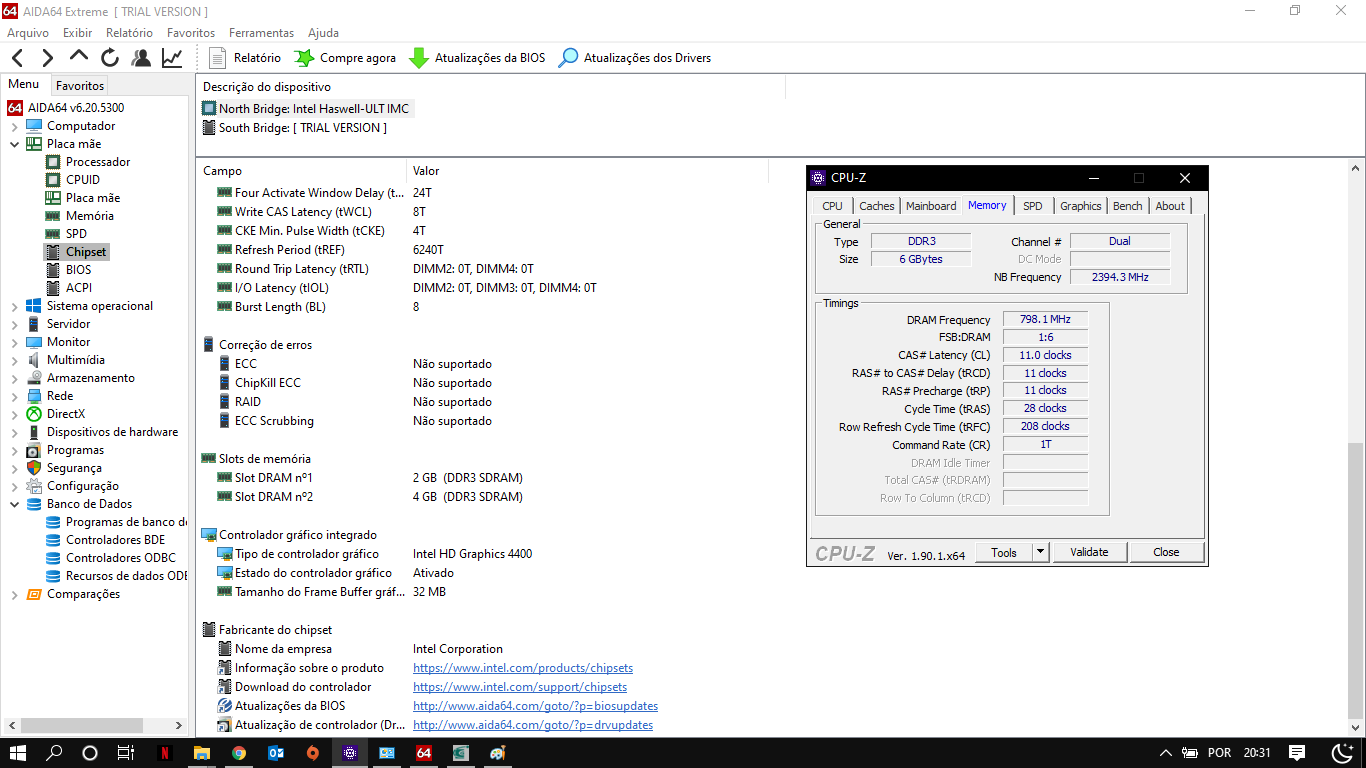Switch to the SPD tab in CPU-Z
The width and height of the screenshot is (1366, 768).
tap(1033, 206)
